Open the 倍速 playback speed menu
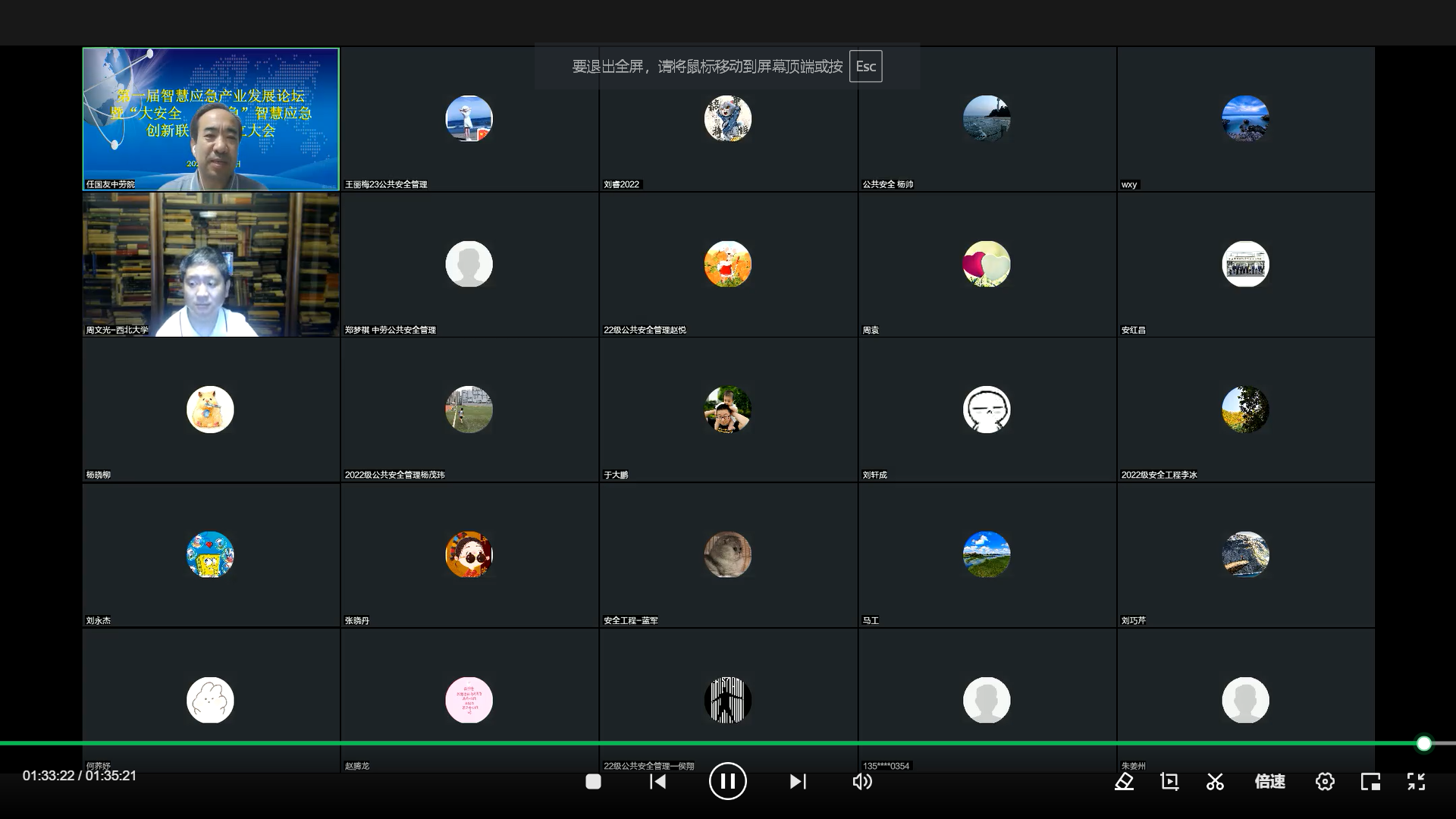The width and height of the screenshot is (1456, 819). click(1269, 782)
